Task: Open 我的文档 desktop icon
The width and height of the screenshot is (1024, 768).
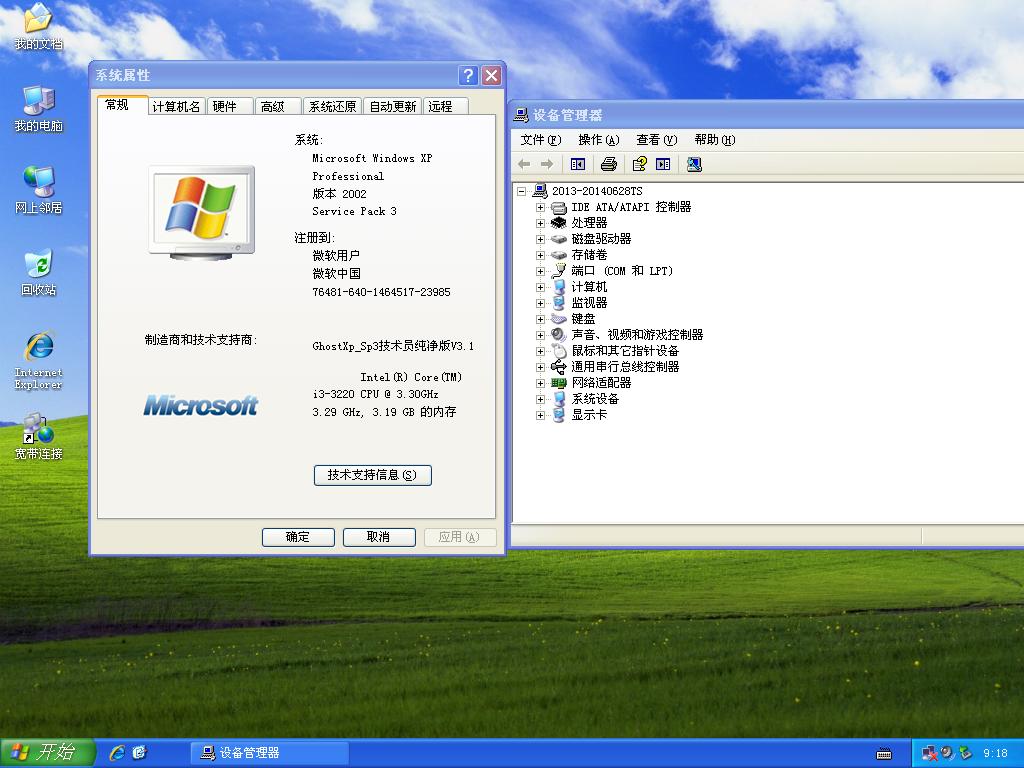Action: pos(39,26)
